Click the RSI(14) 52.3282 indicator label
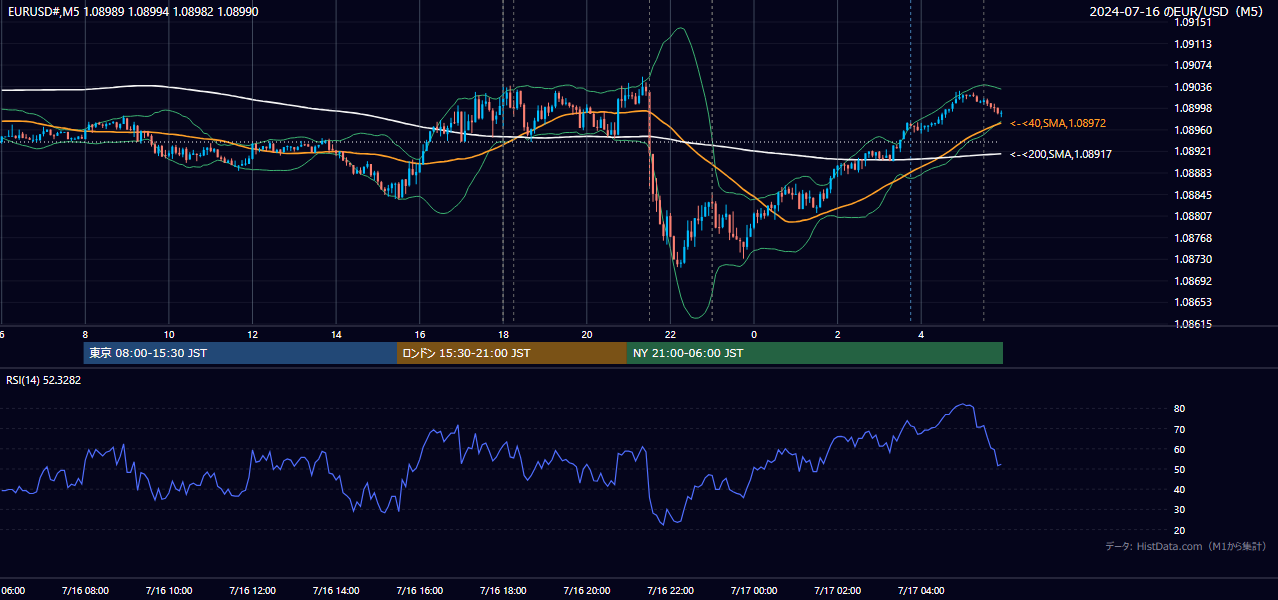1278x600 pixels. pos(44,380)
